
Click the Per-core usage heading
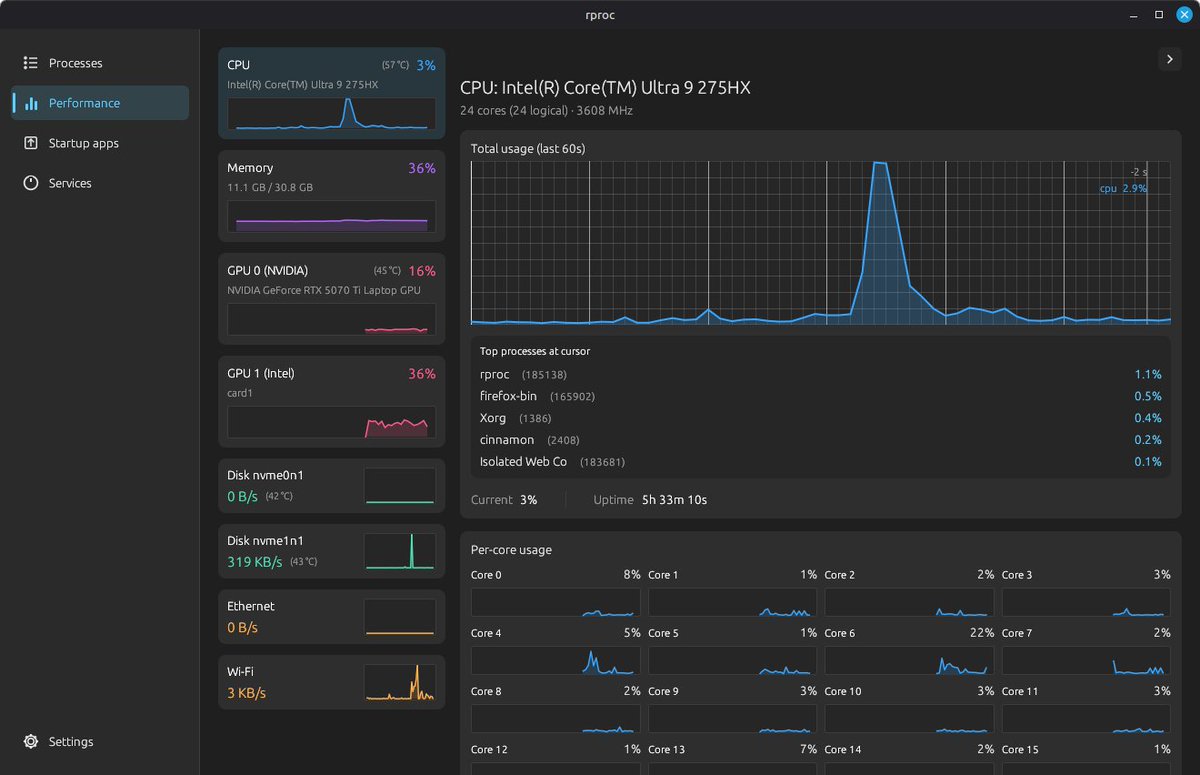[511, 550]
